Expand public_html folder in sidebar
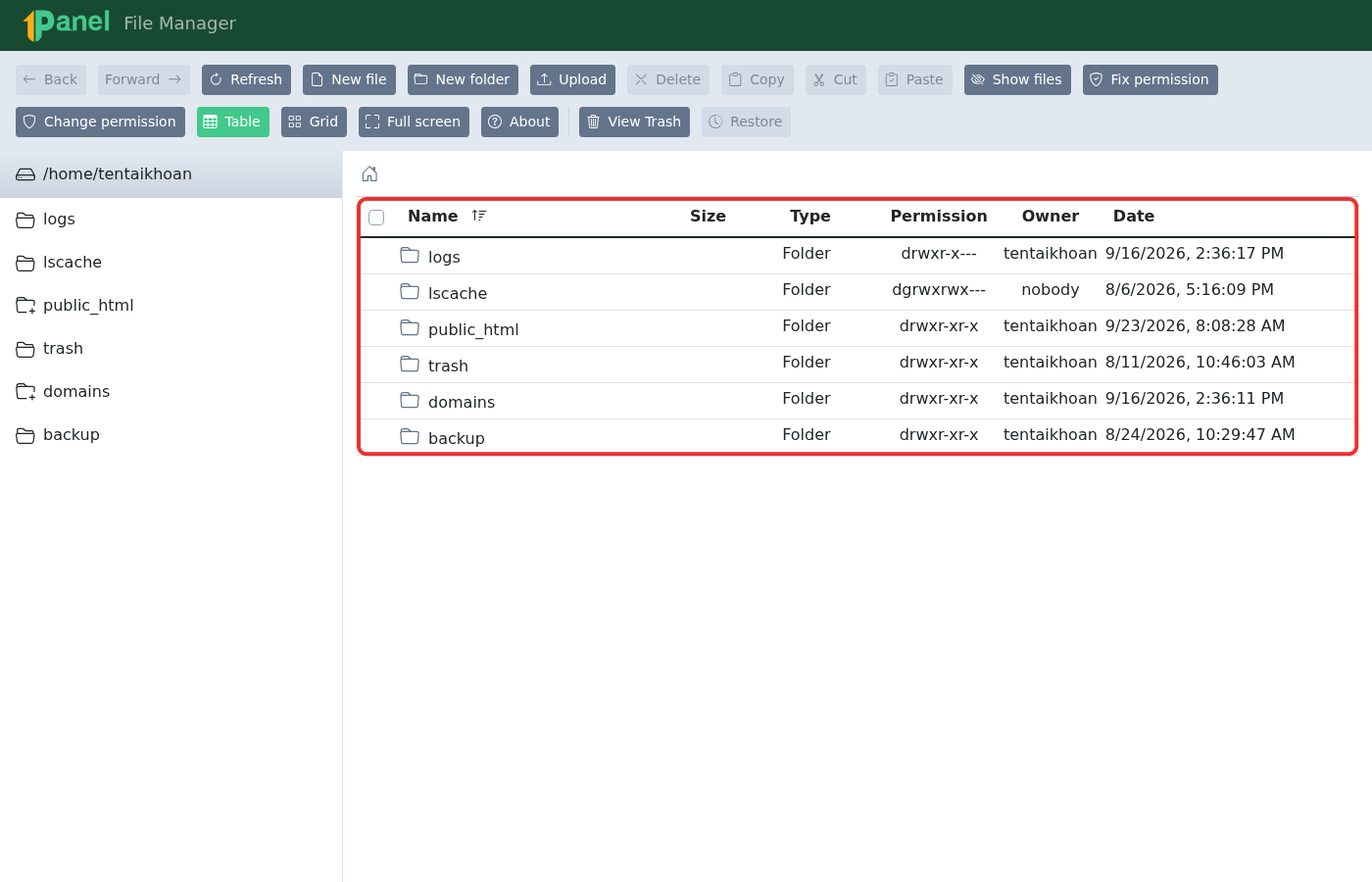The image size is (1372, 882). click(171, 306)
